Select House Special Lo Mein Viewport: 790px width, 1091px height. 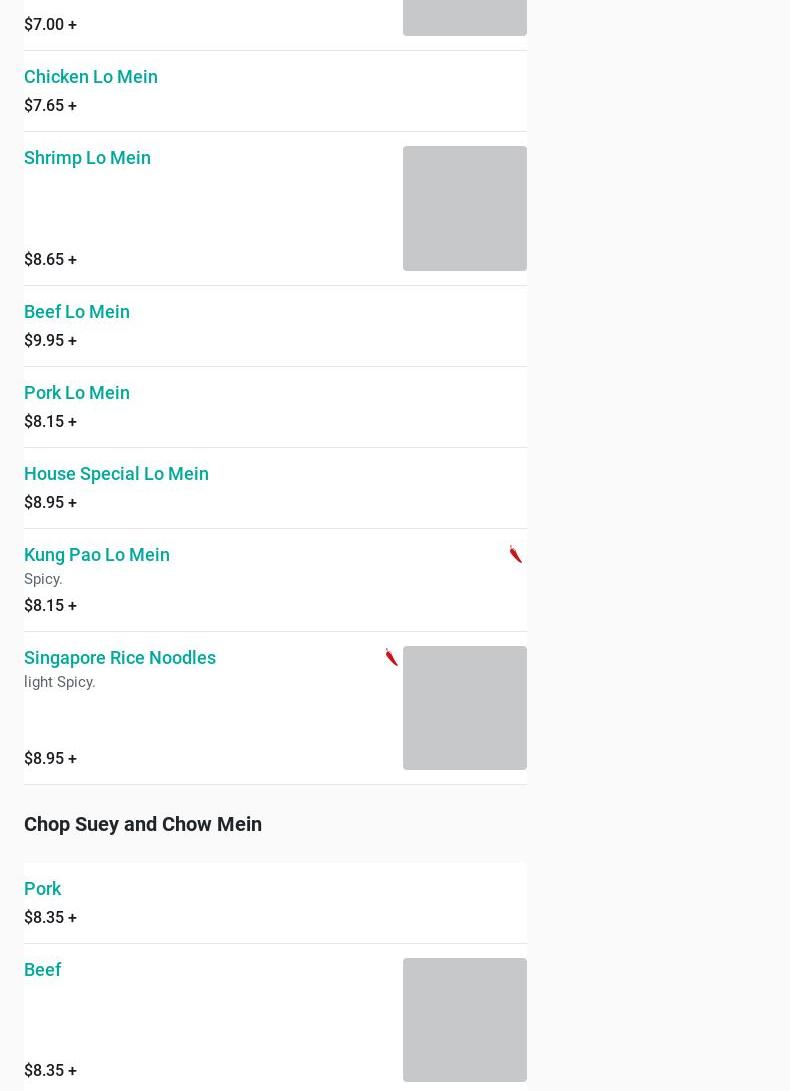pos(116,473)
